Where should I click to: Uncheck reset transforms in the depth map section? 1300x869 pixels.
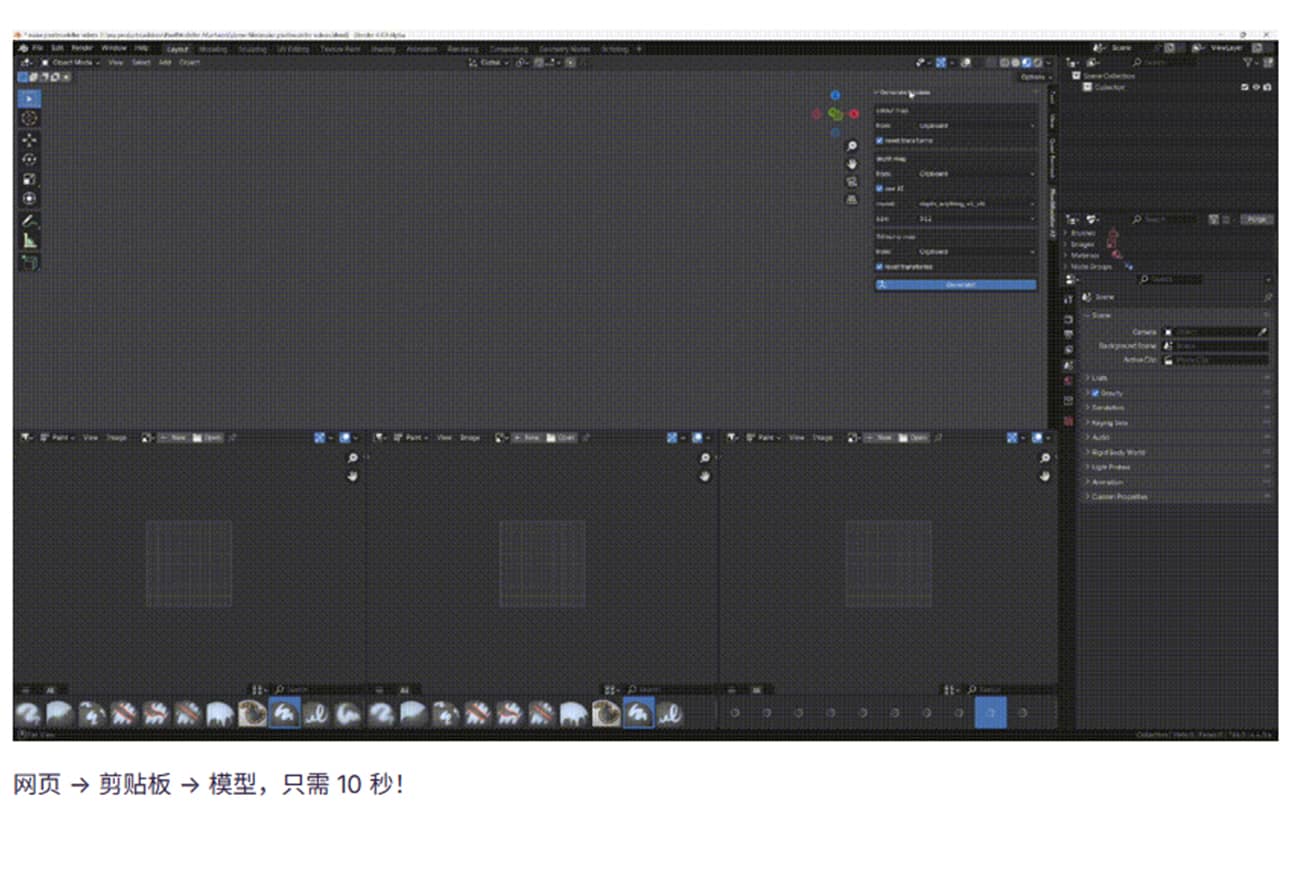point(880,266)
